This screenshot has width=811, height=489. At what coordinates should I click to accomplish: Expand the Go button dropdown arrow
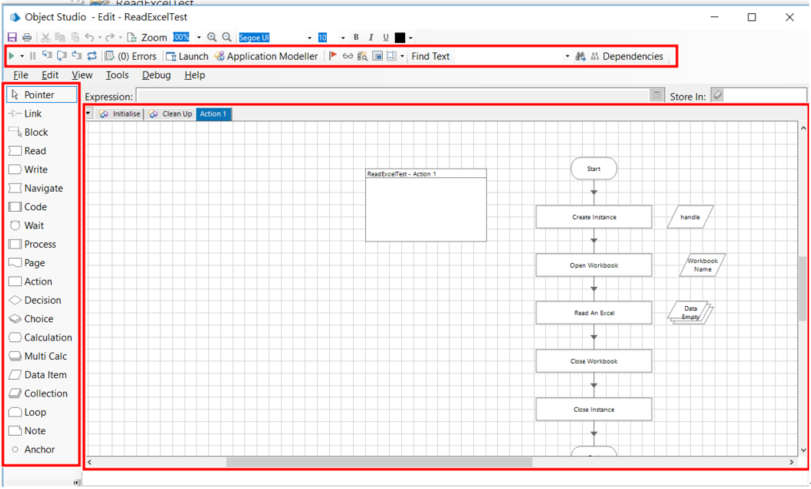tap(22, 56)
